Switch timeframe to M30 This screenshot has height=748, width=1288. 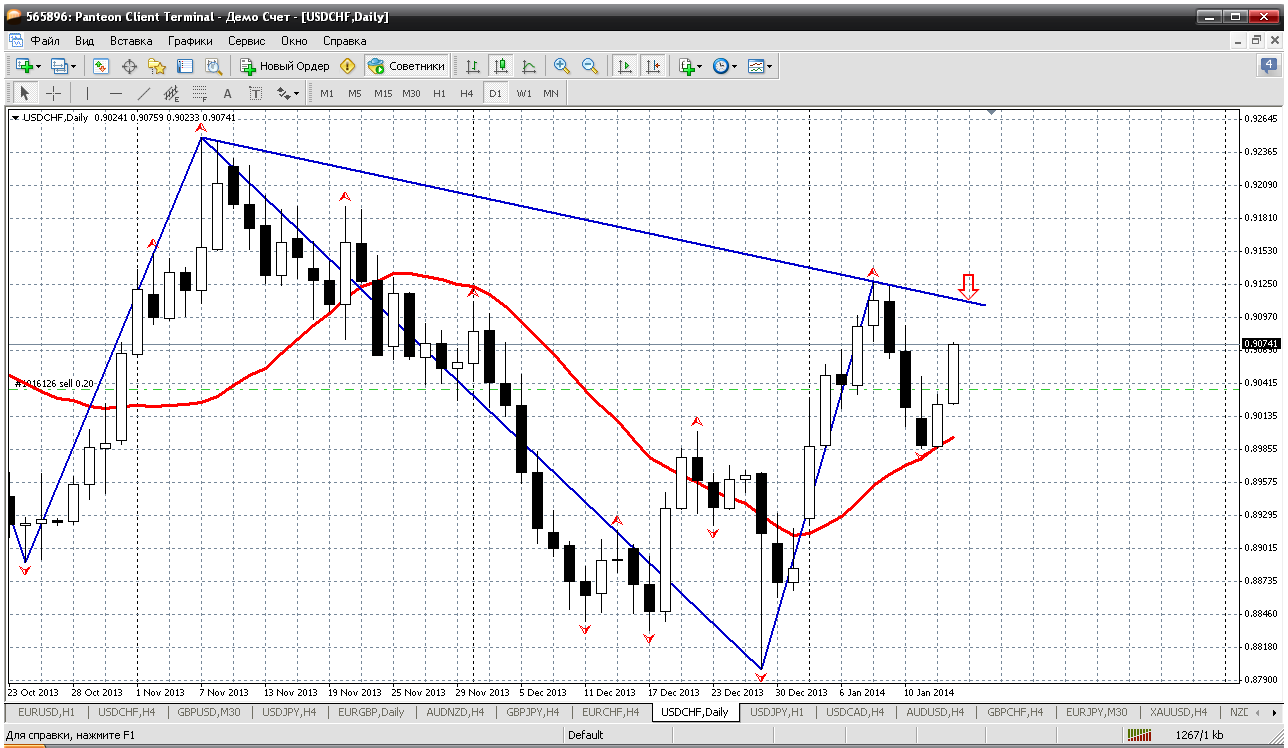point(411,93)
